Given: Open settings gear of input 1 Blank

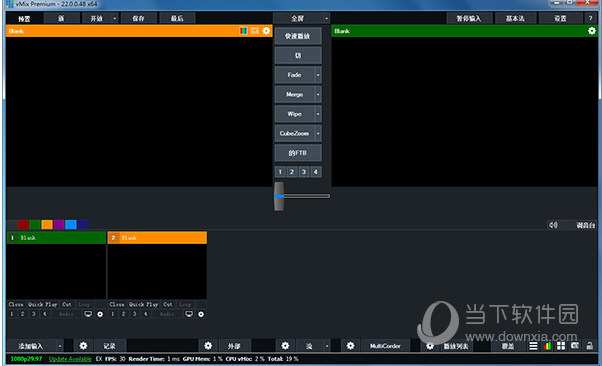Looking at the screenshot, I should tap(100, 314).
